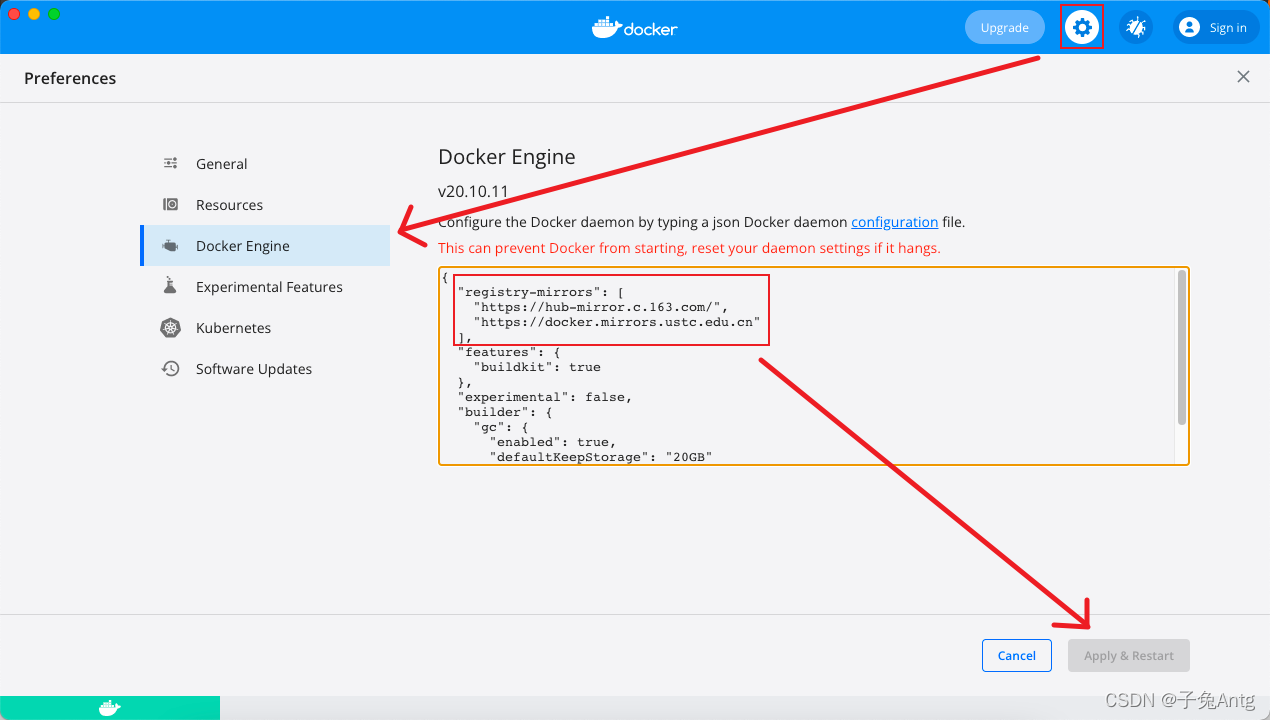
Task: Click the Sign in avatar icon
Action: point(1189,28)
